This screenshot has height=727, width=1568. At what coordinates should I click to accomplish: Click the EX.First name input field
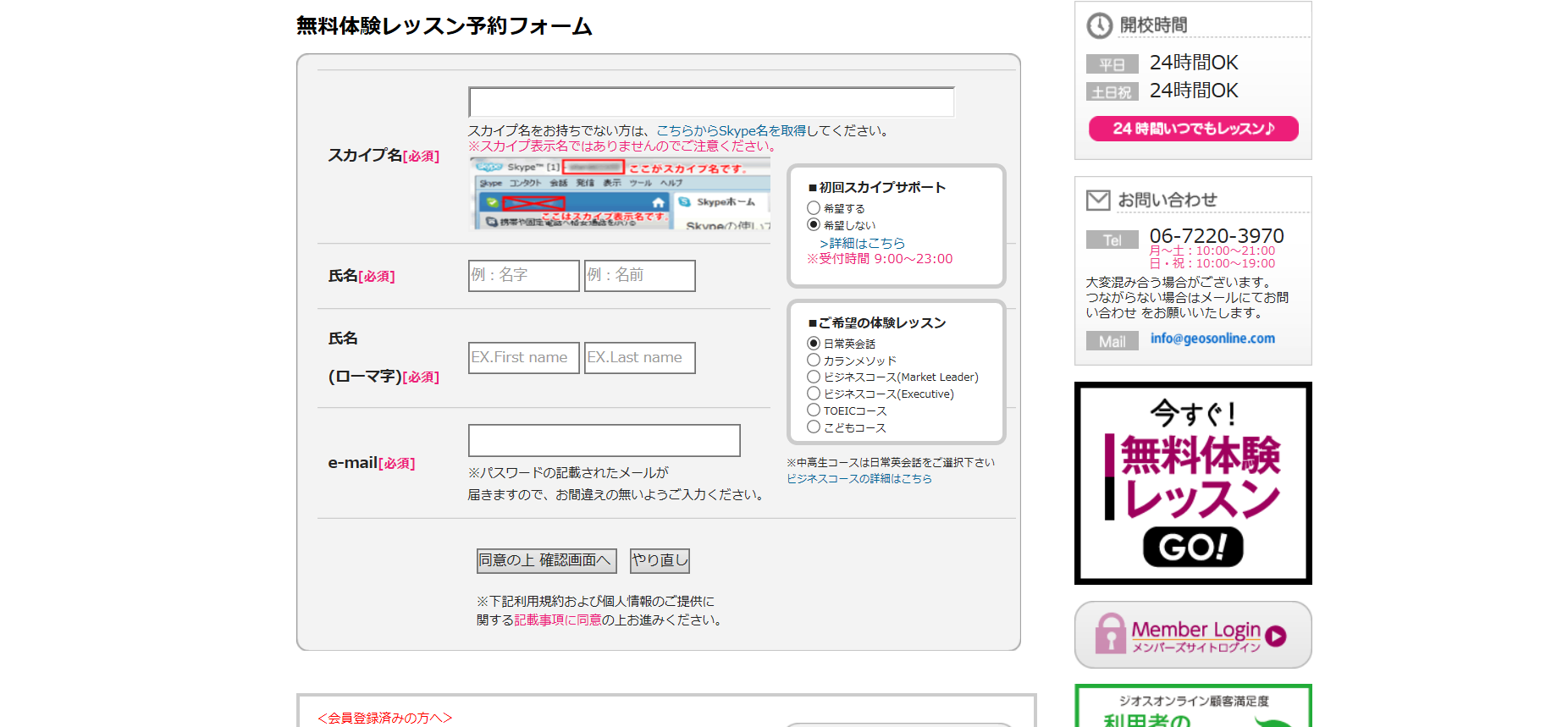tap(523, 358)
